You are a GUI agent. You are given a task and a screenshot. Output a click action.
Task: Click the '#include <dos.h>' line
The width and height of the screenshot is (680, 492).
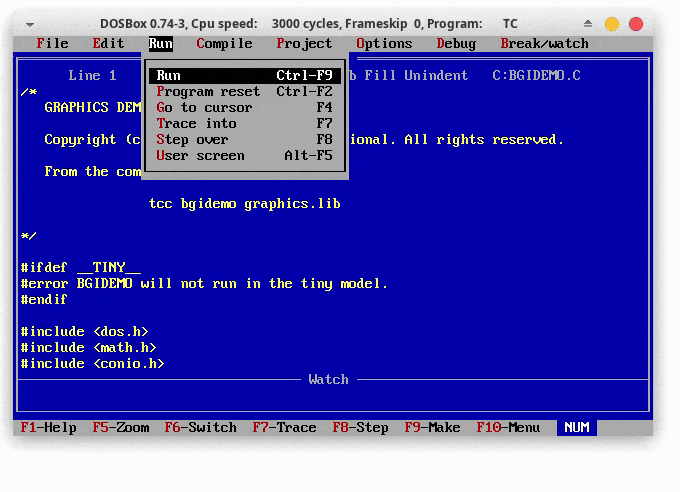click(x=85, y=332)
